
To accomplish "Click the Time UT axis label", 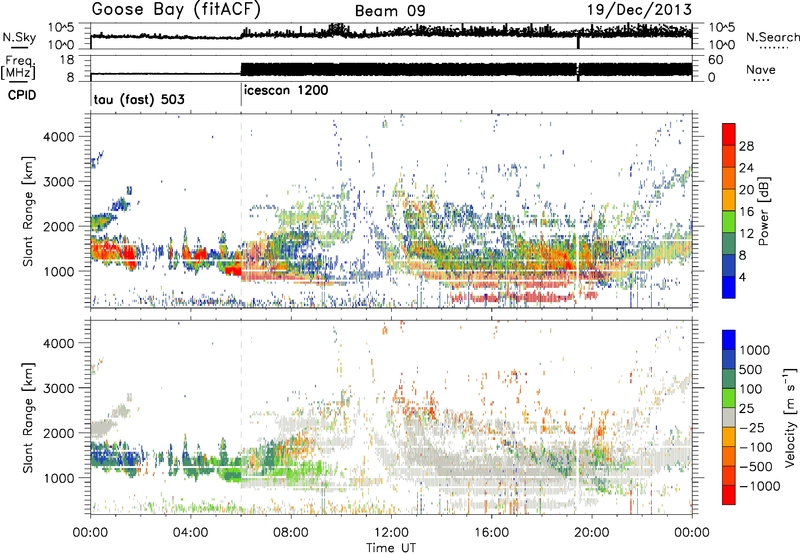I will [391, 548].
